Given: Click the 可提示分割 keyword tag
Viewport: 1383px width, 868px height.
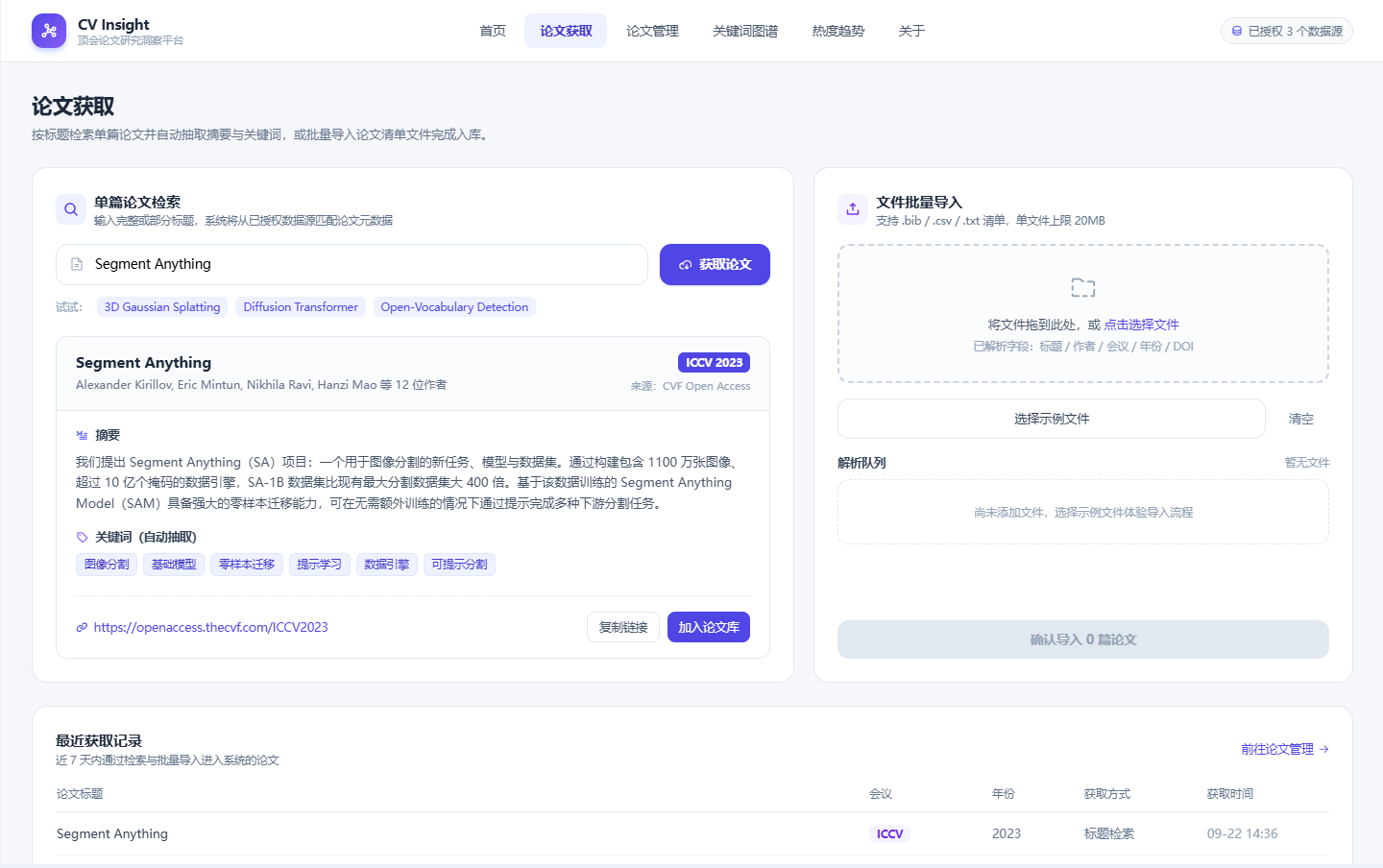Looking at the screenshot, I should point(459,565).
